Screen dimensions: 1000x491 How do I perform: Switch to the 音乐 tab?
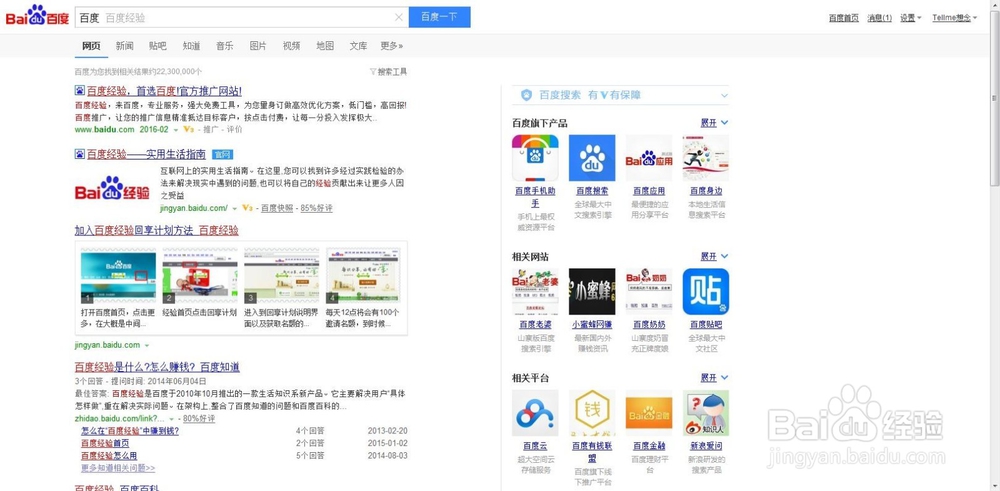[224, 46]
